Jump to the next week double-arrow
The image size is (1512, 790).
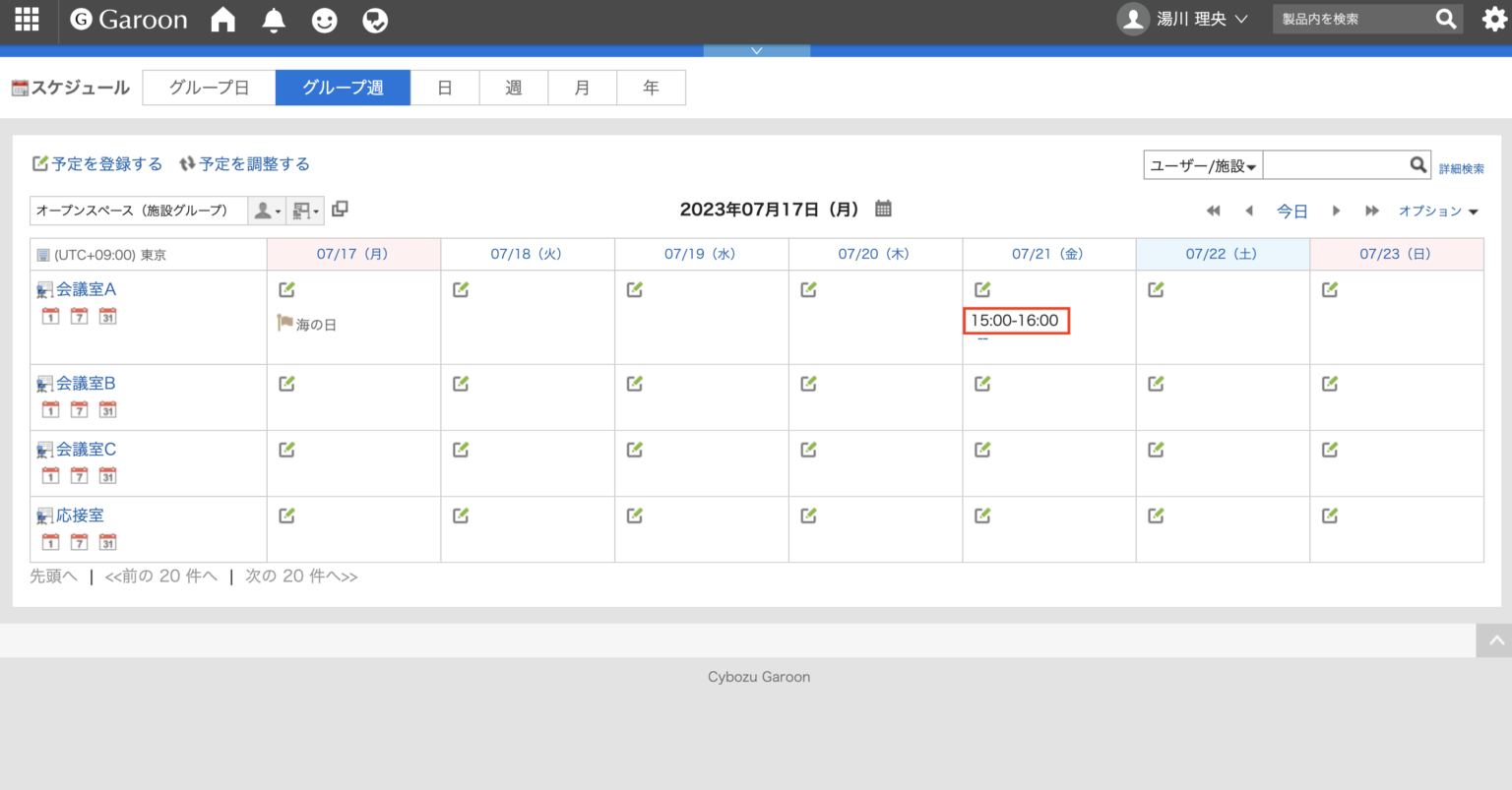pyautogui.click(x=1371, y=211)
